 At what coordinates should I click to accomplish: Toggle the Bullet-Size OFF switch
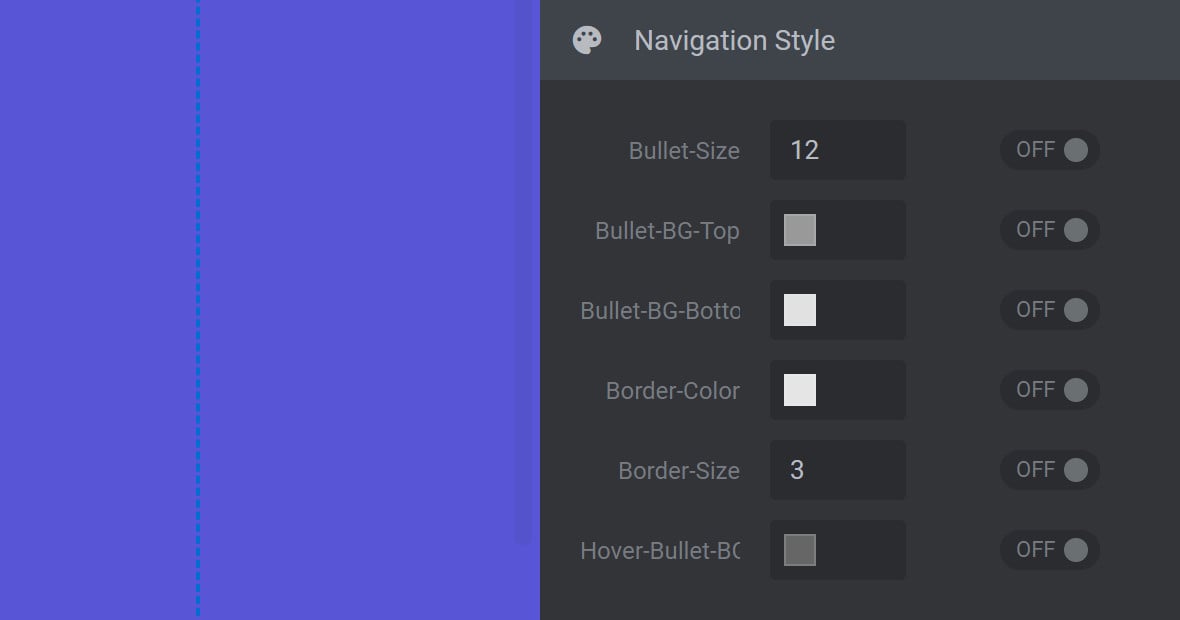[1050, 150]
